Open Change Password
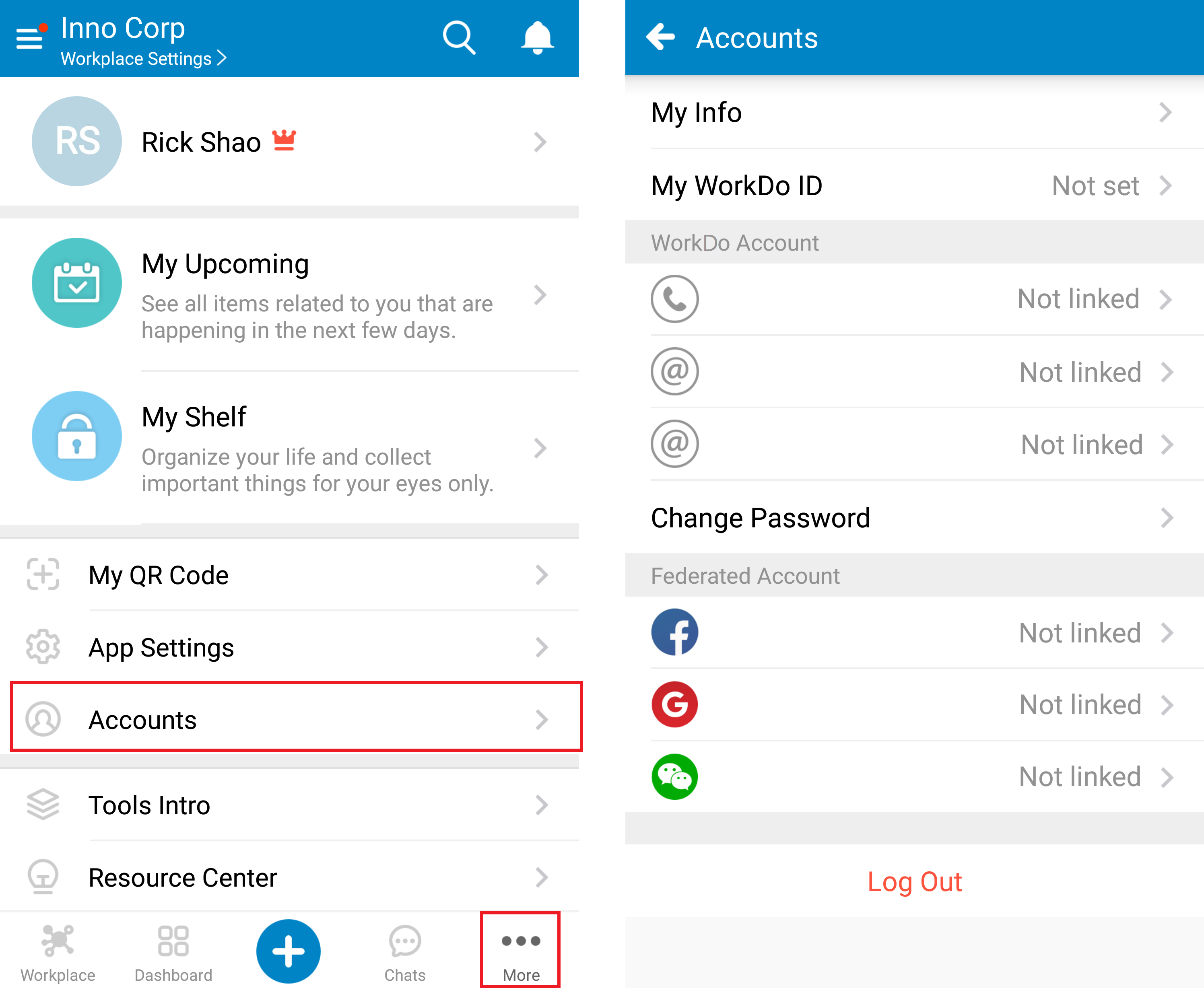 [914, 517]
